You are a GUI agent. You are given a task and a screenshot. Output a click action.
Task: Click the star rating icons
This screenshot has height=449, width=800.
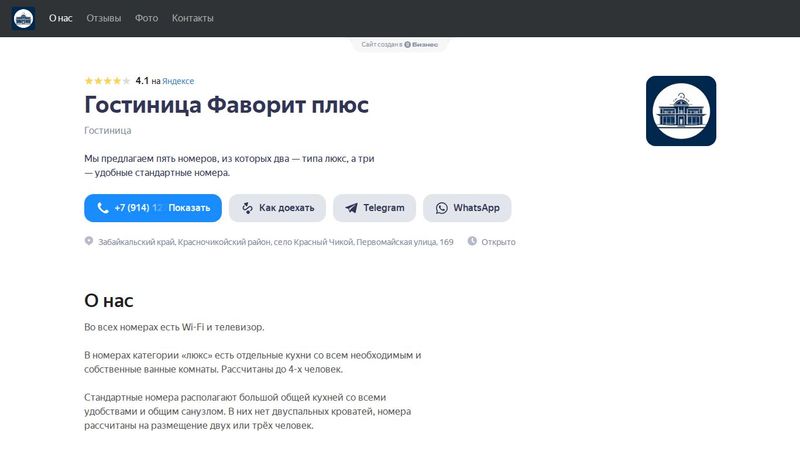(x=107, y=81)
